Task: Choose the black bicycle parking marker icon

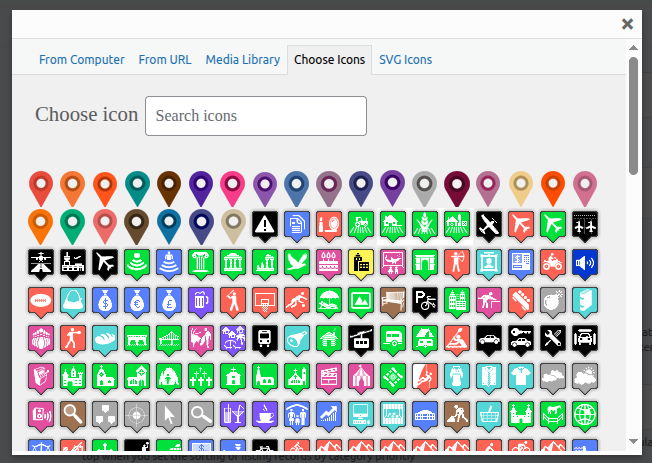Action: [425, 303]
